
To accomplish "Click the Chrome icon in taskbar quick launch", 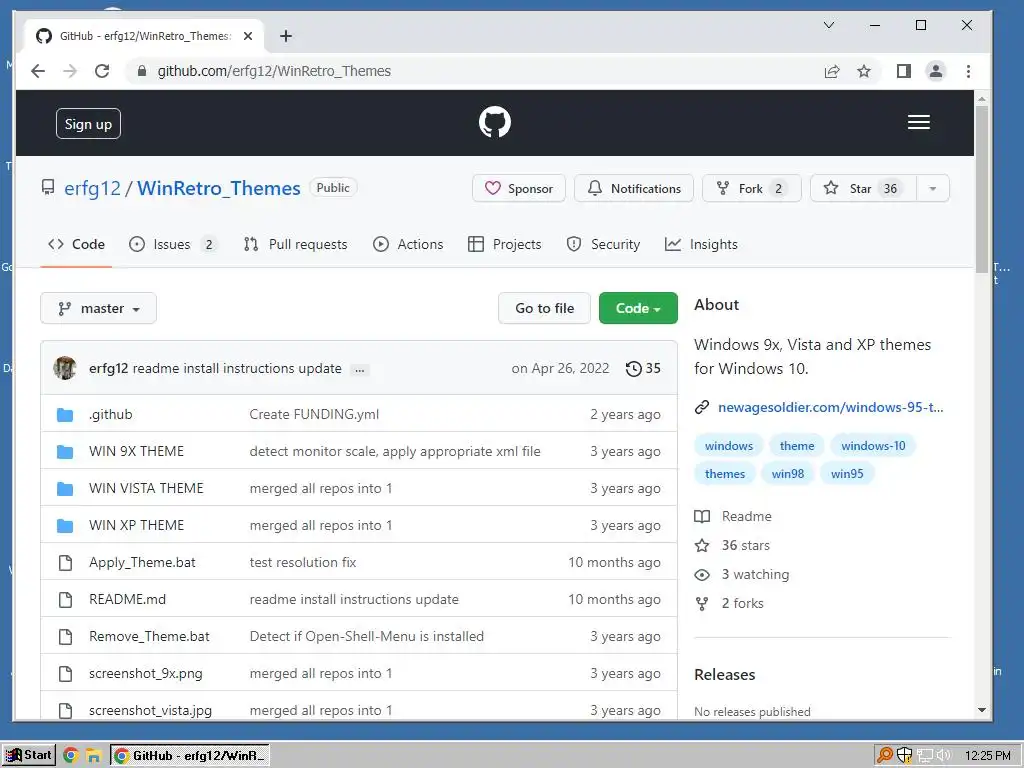I will pos(71,756).
